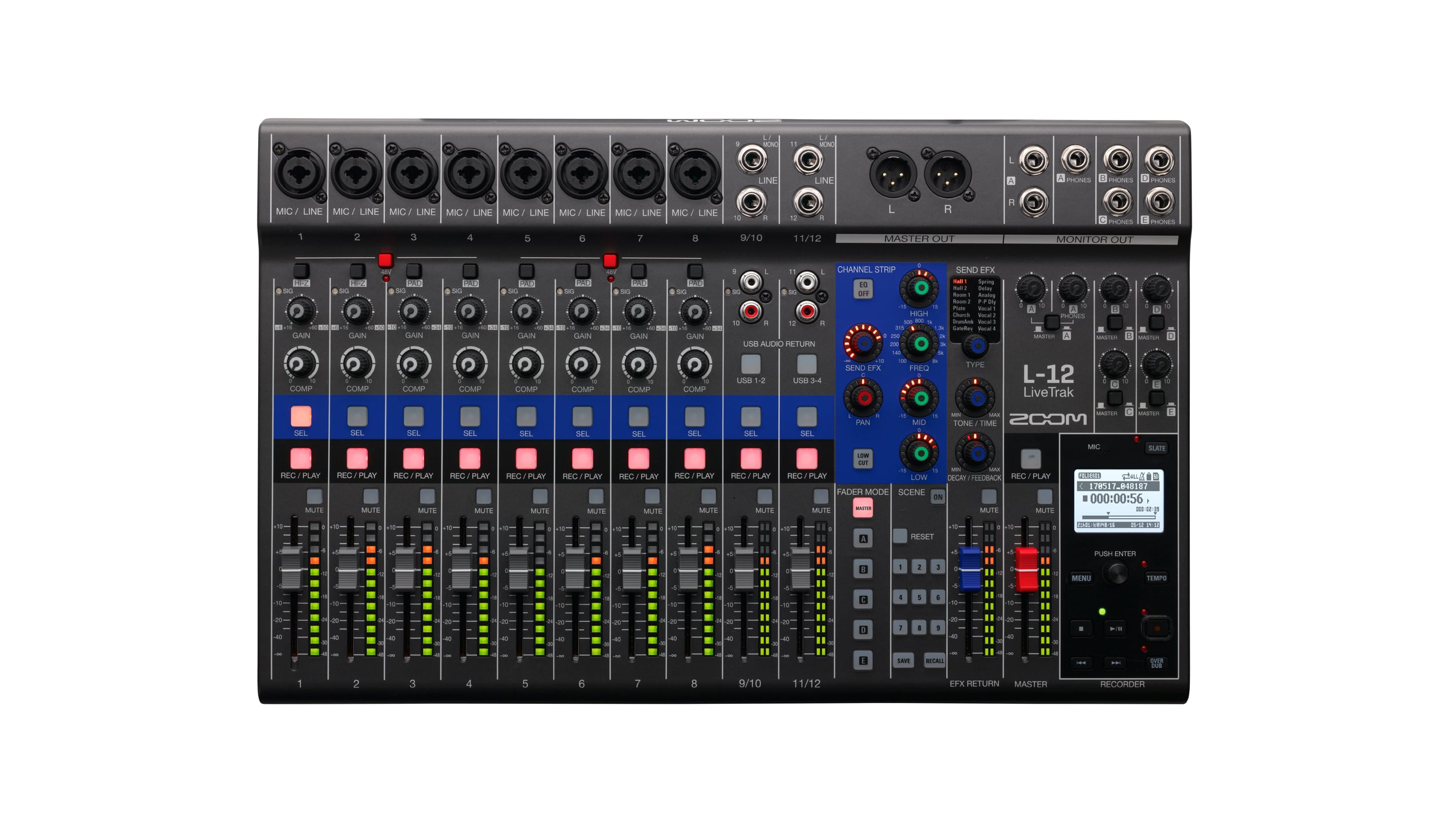Click the recorder rewind button
This screenshot has width=1456, height=822.
pos(1081,663)
